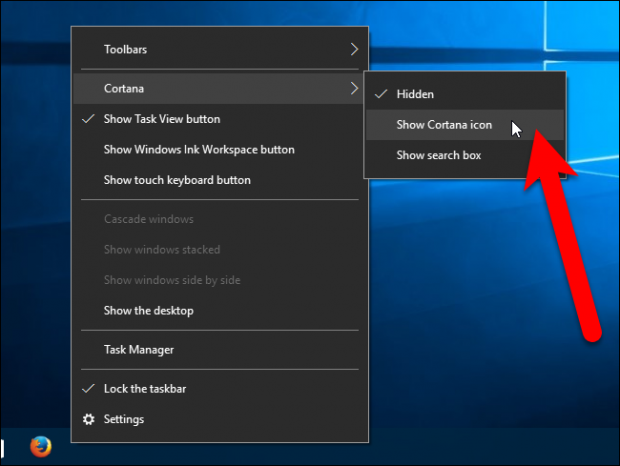The width and height of the screenshot is (620, 466).
Task: Select Show the desktop
Action: click(x=149, y=310)
